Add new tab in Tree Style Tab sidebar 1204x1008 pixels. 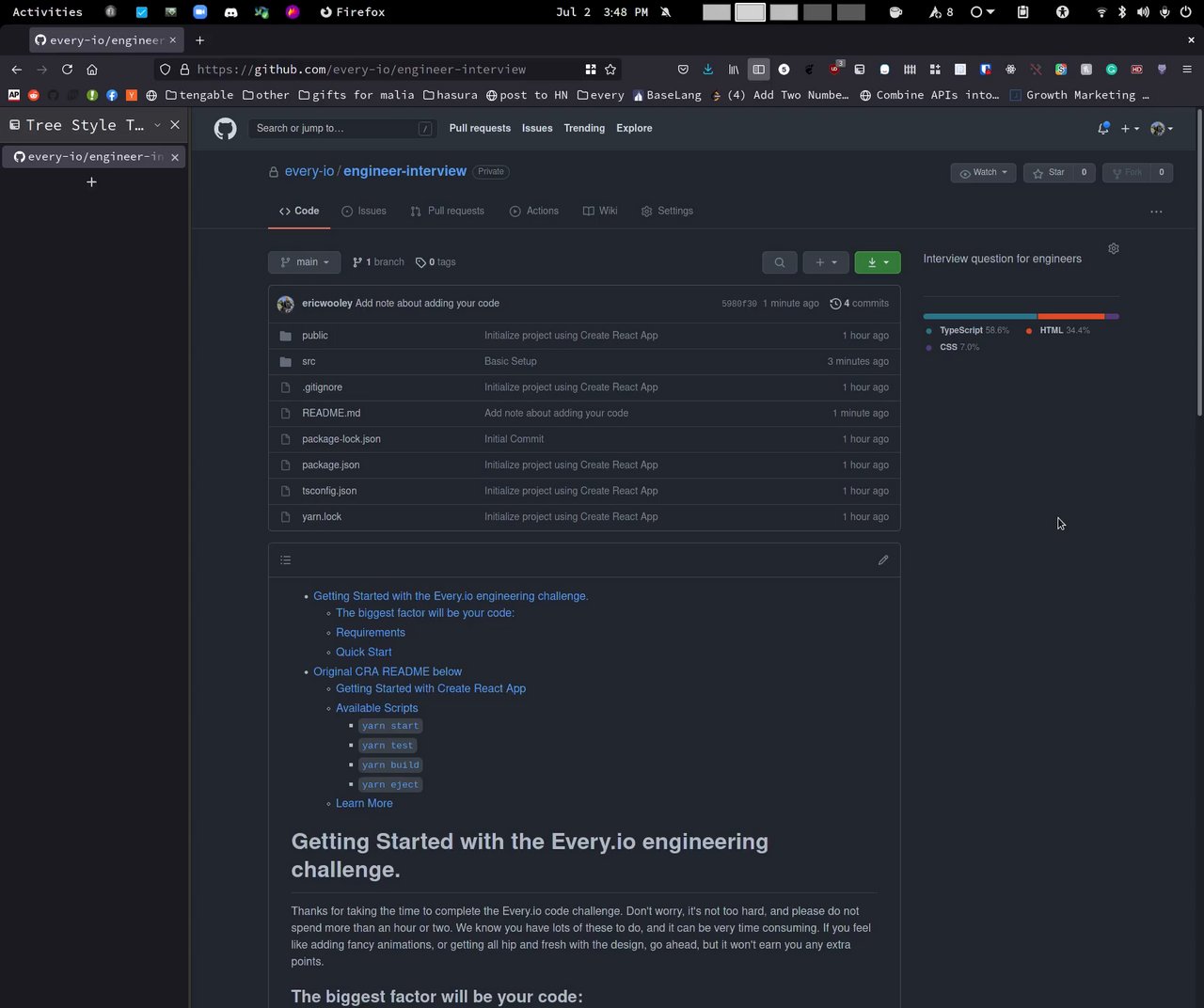pos(91,182)
